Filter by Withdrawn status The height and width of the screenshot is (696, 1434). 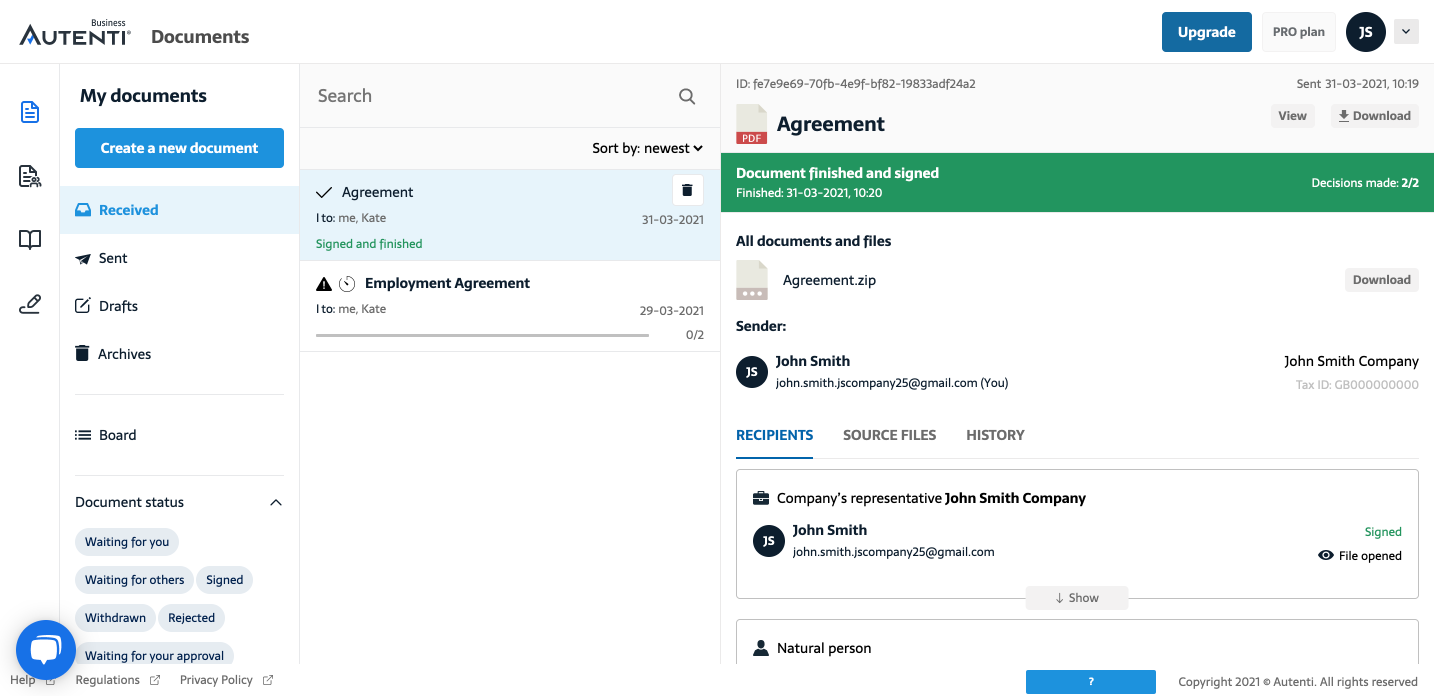tap(116, 618)
